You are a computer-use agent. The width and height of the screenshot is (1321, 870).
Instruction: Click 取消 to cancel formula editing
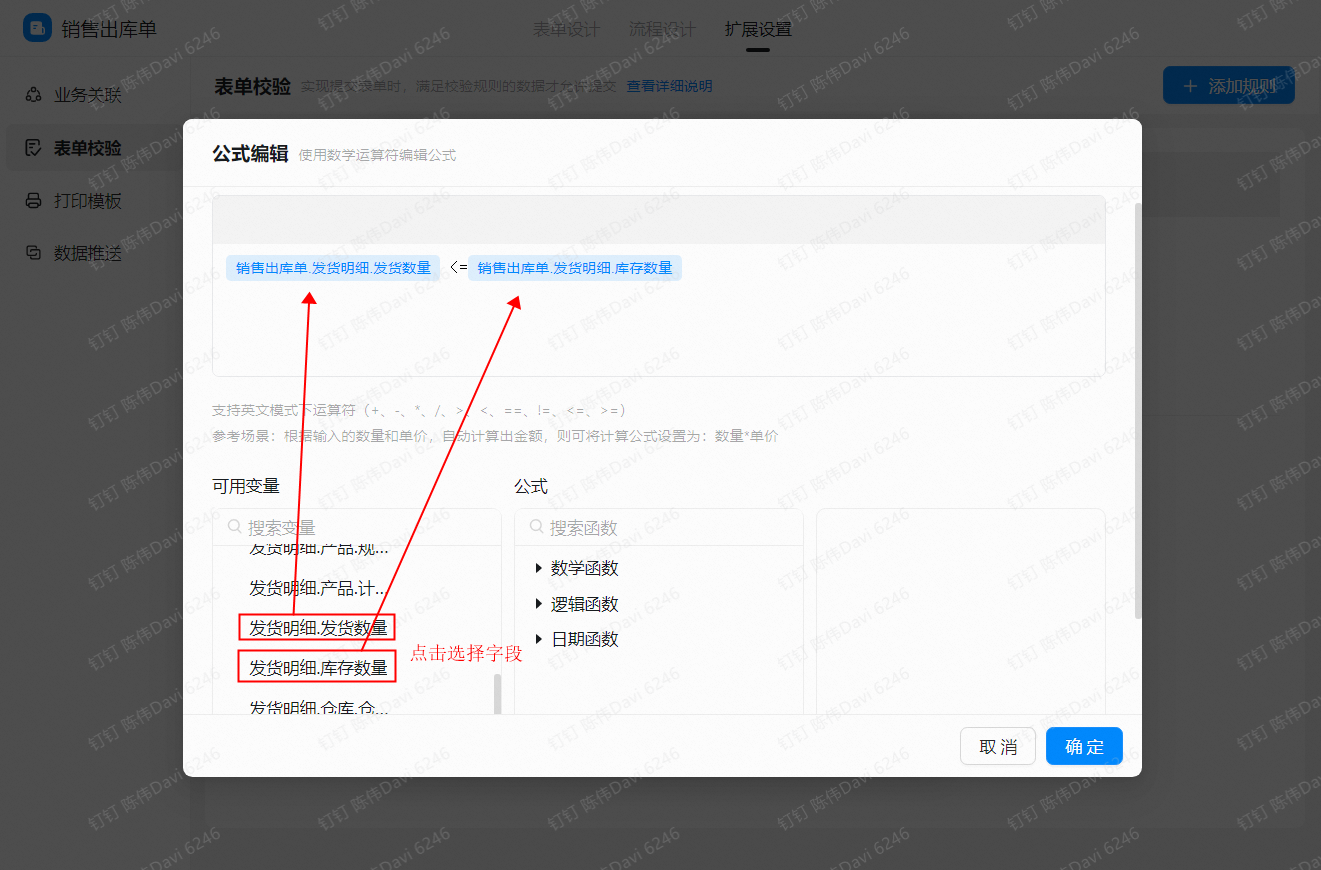point(998,746)
